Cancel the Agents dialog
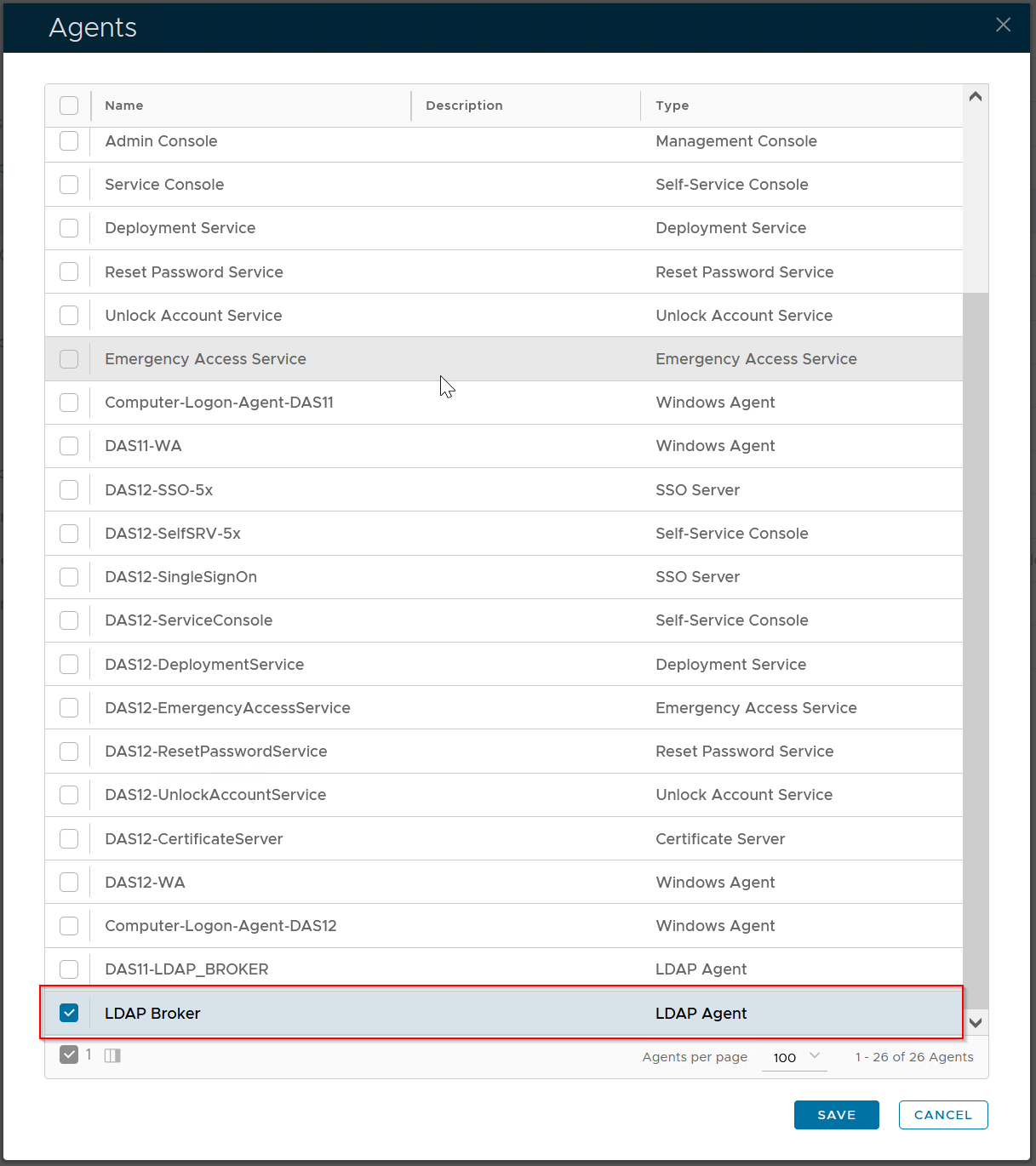1036x1166 pixels. click(x=942, y=1115)
